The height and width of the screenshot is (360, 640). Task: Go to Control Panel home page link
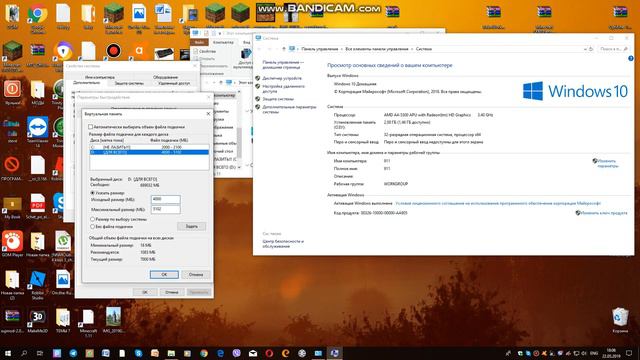pos(283,64)
